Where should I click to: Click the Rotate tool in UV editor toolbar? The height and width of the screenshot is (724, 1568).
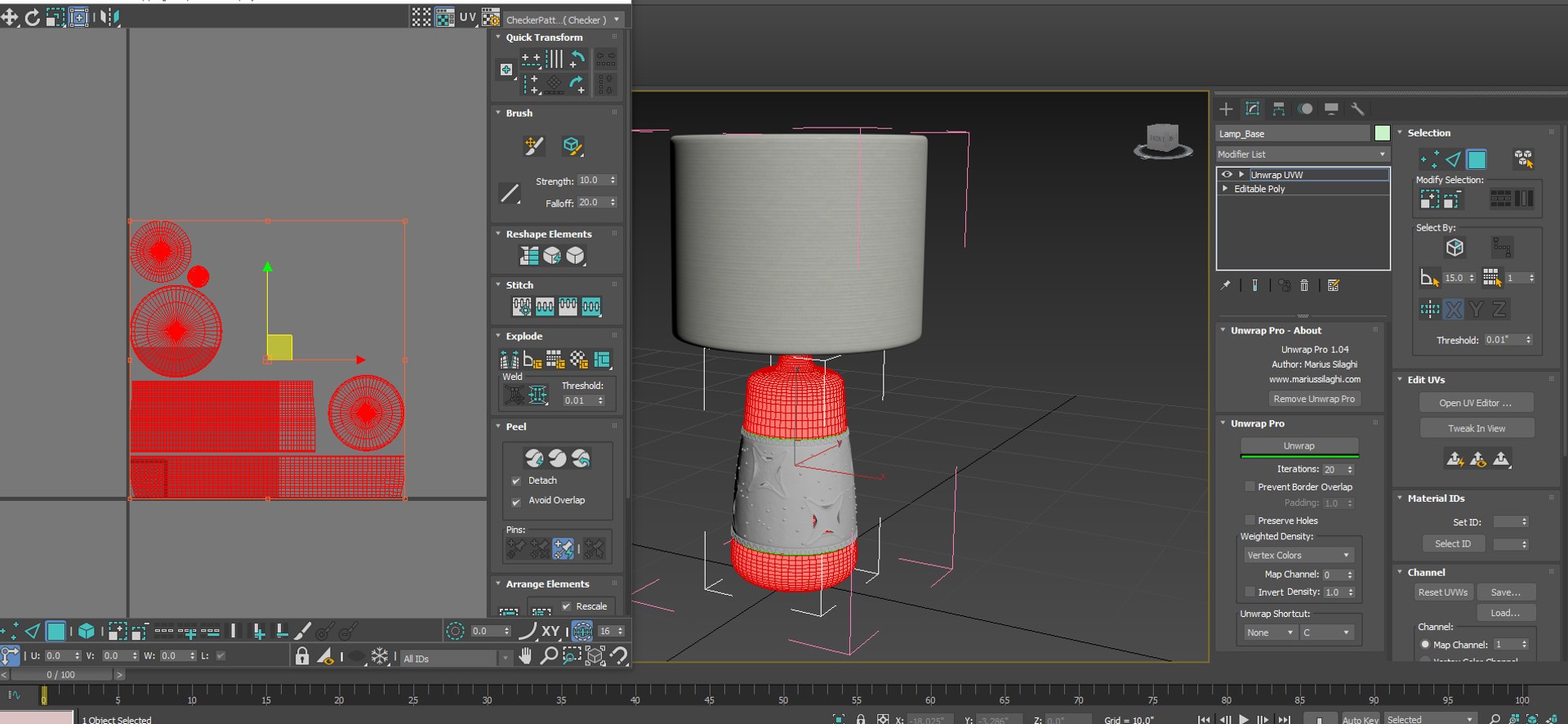pos(32,16)
